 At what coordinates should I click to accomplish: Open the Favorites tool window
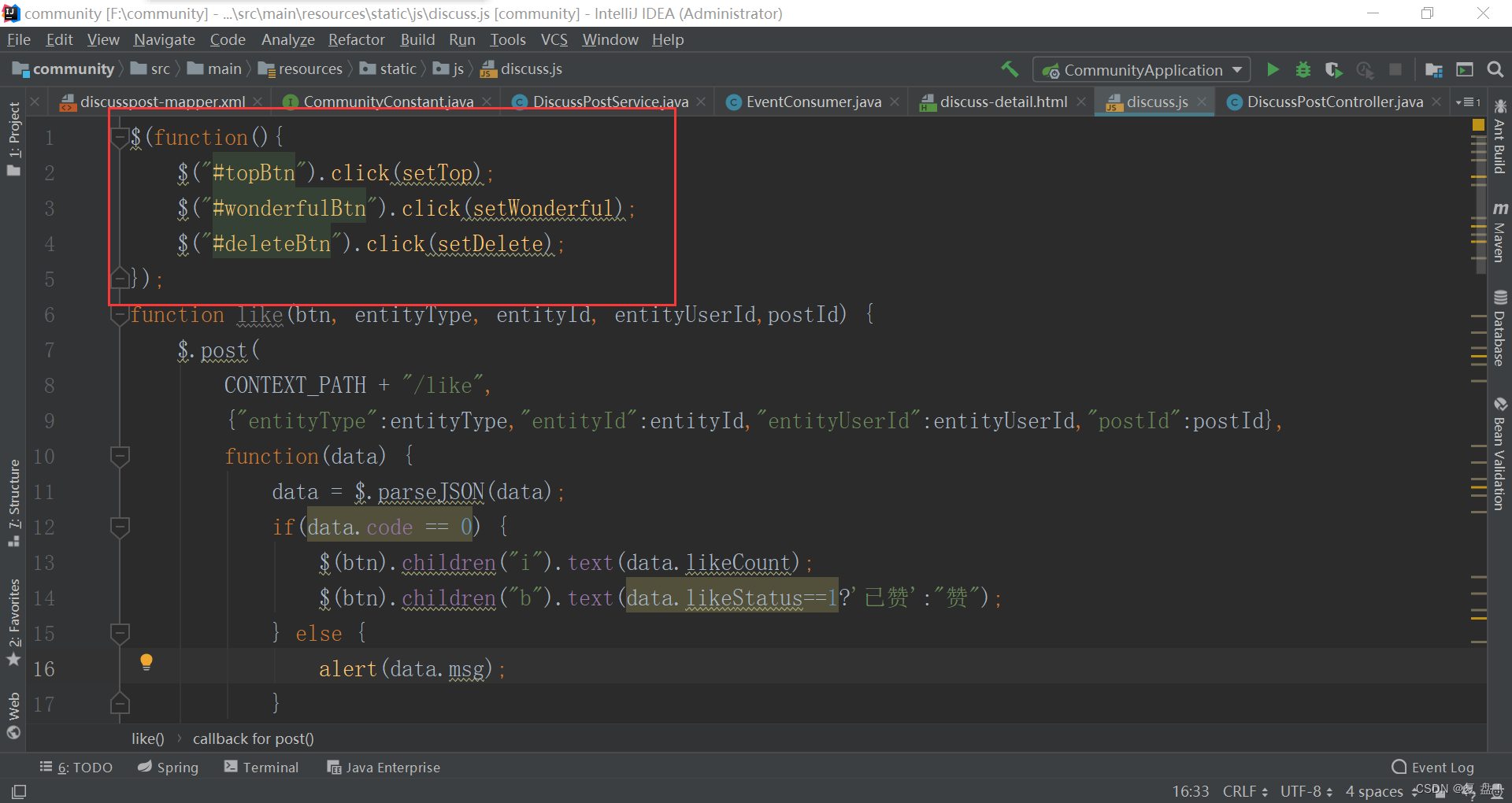13,622
